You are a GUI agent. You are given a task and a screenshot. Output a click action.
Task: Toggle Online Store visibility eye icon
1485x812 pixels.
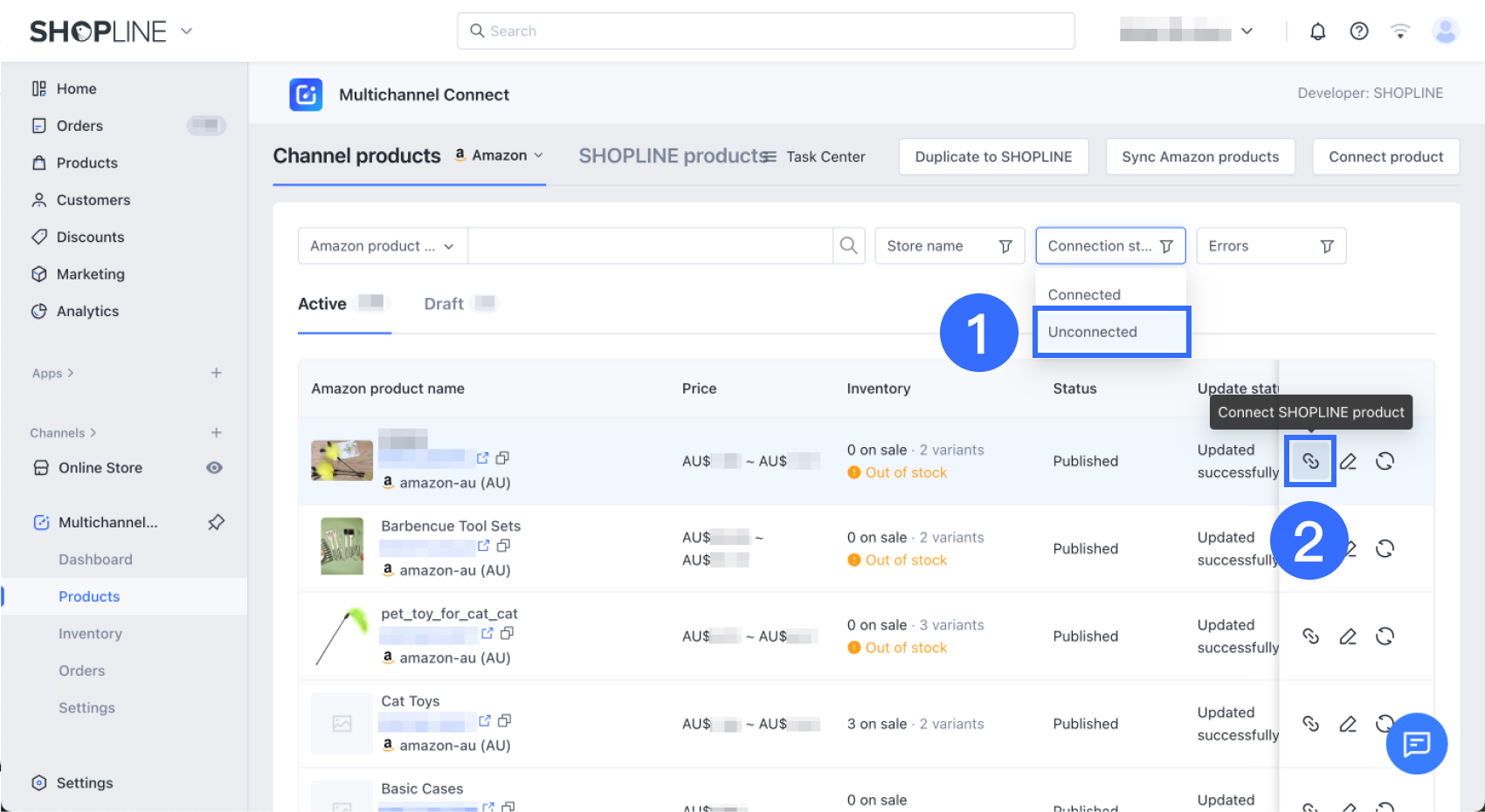point(214,468)
